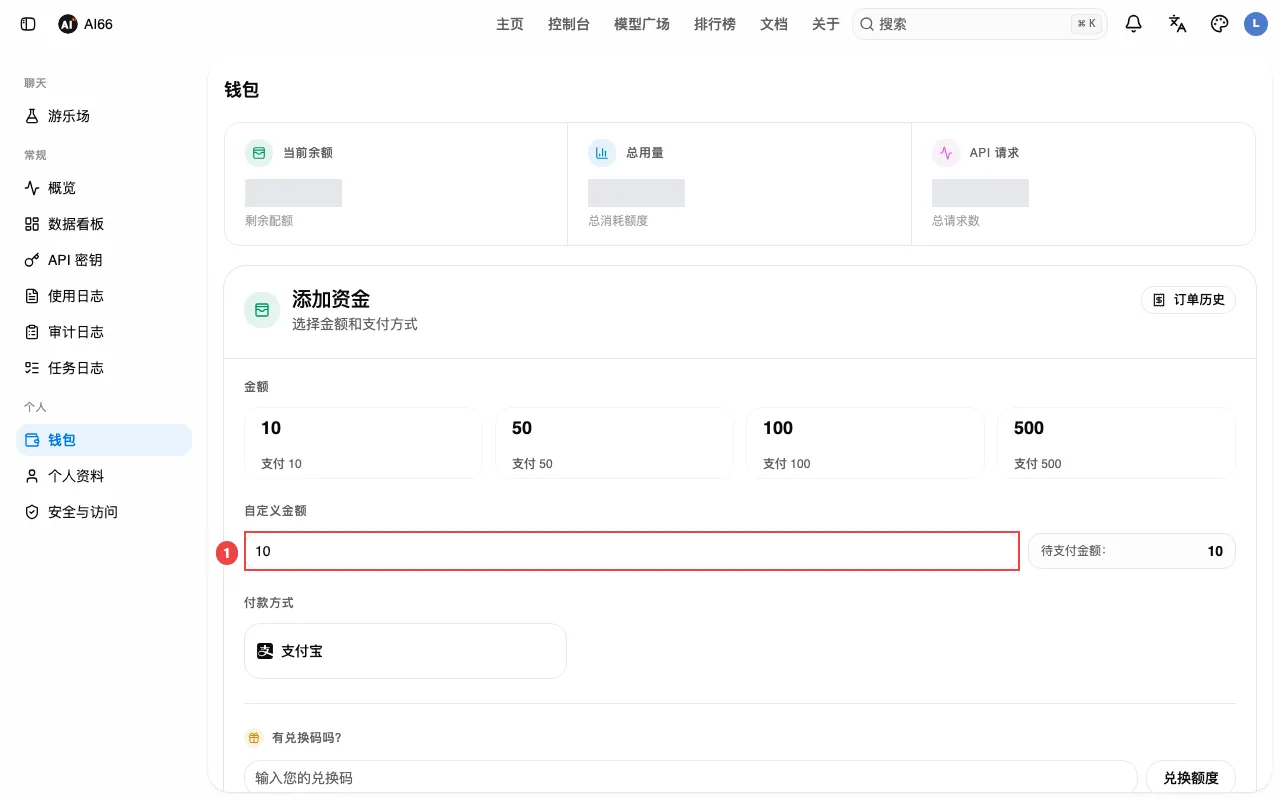View 使用日志 in the sidebar
This screenshot has height=800, width=1280.
coord(104,296)
